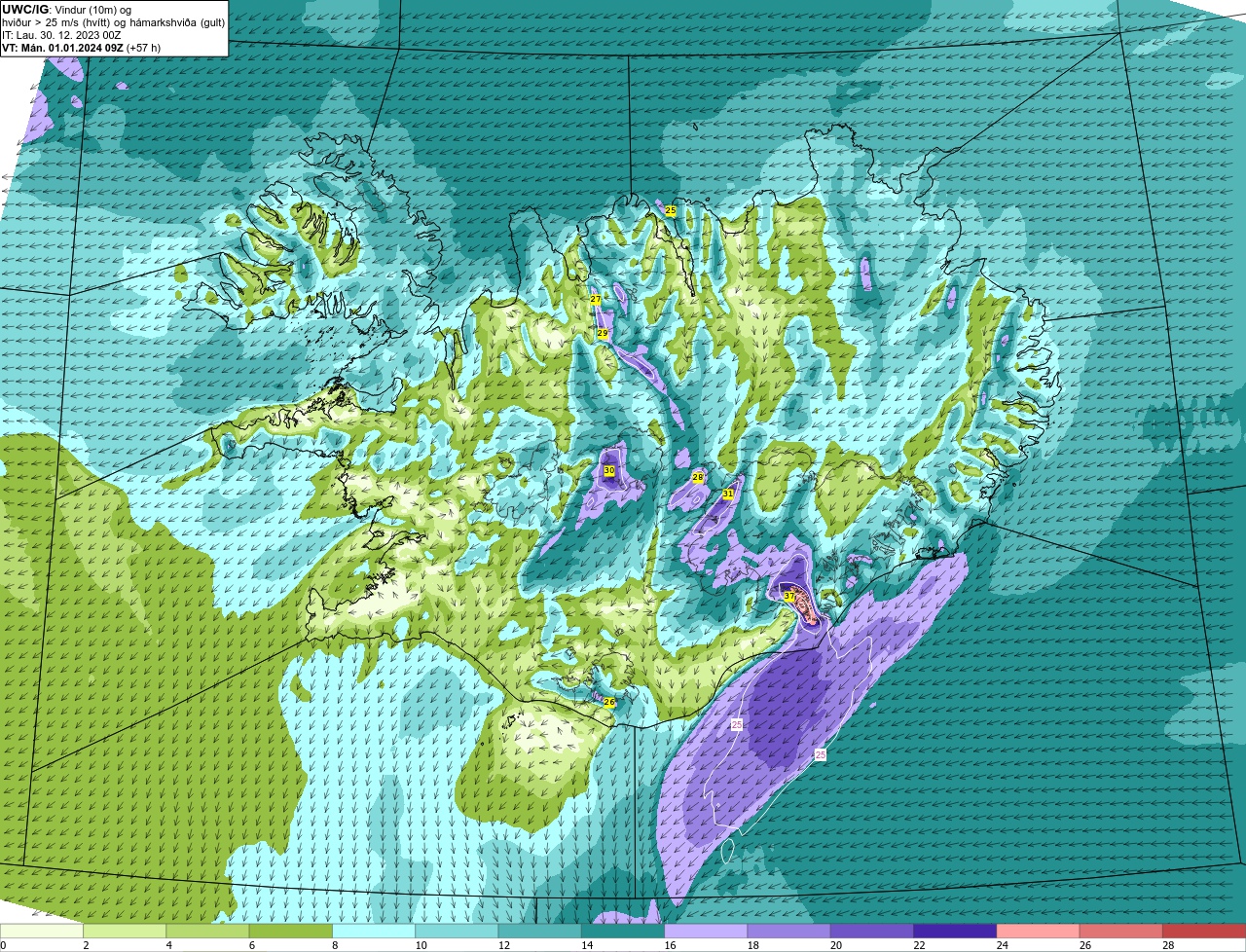Click the red legend swatch above 28 m/s
This screenshot has width=1246, height=952.
1204,931
